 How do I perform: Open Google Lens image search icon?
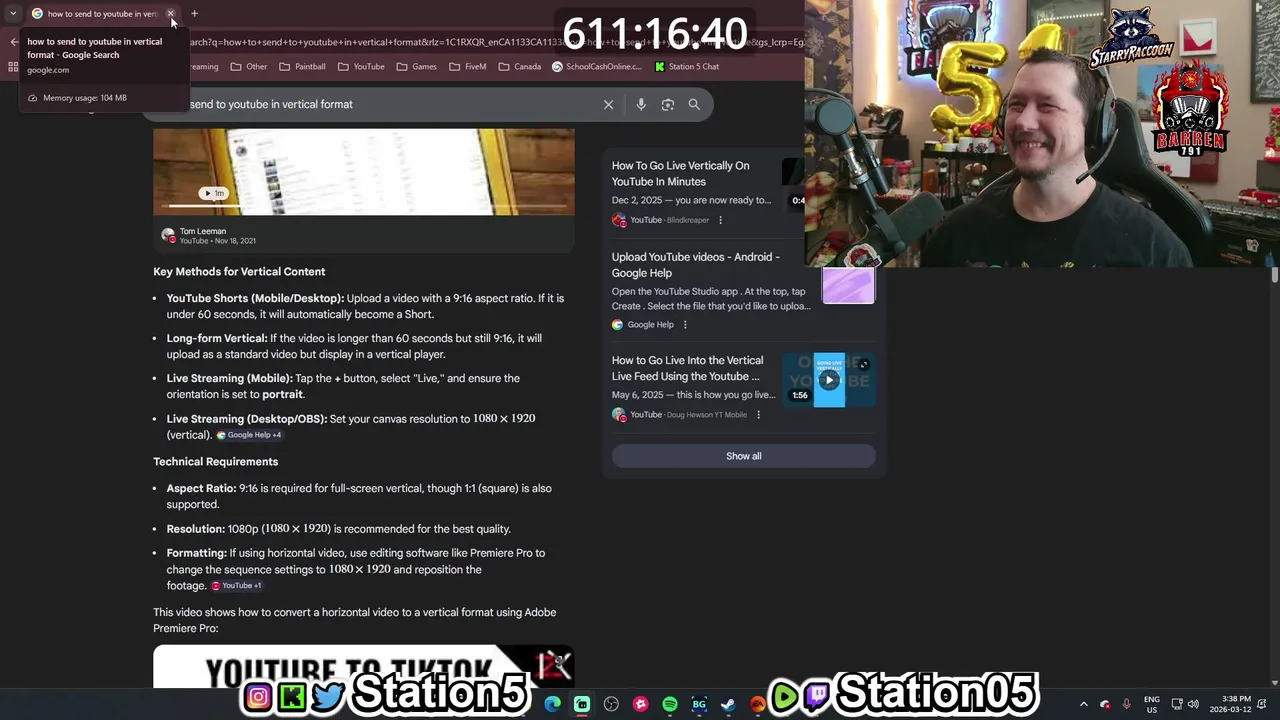click(x=668, y=104)
